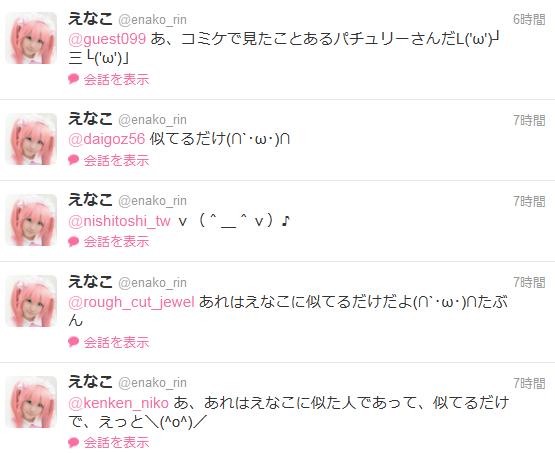Viewport: 555px width, 453px height.
Task: Click the えなこ display name in first tweet
Action: (90, 19)
